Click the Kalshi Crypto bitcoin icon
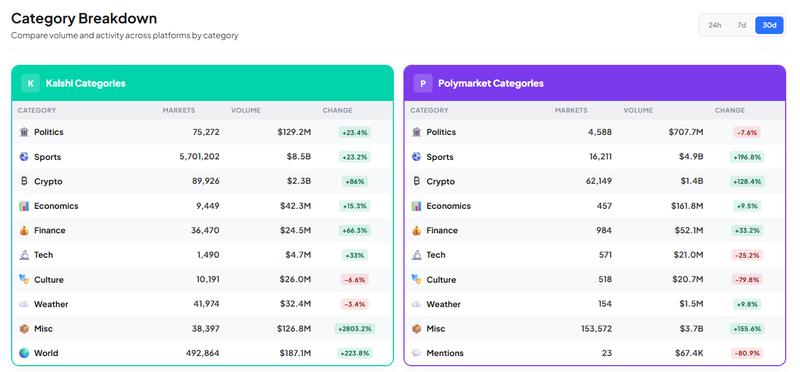The width and height of the screenshot is (800, 372). point(24,181)
